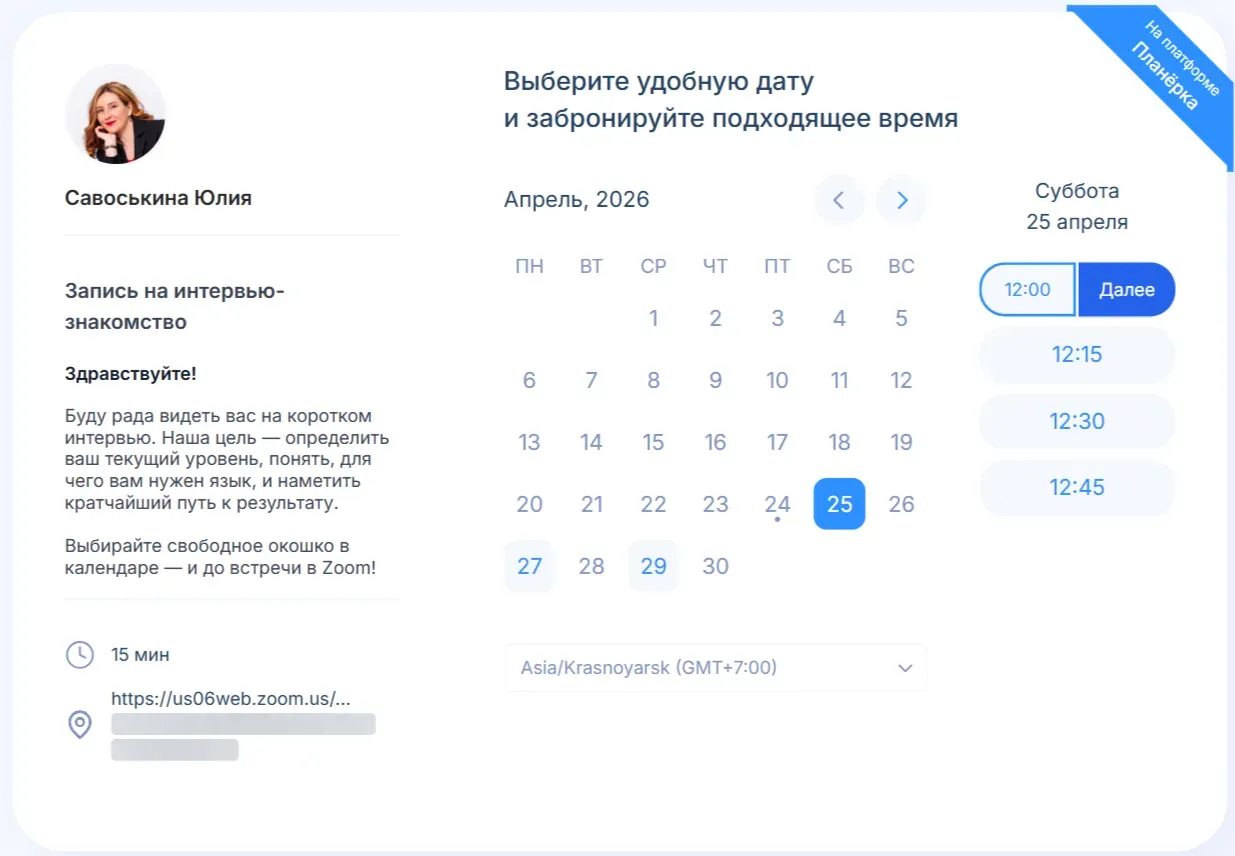This screenshot has width=1235, height=856.
Task: Choose the 12:15 time slot
Action: pos(1076,354)
